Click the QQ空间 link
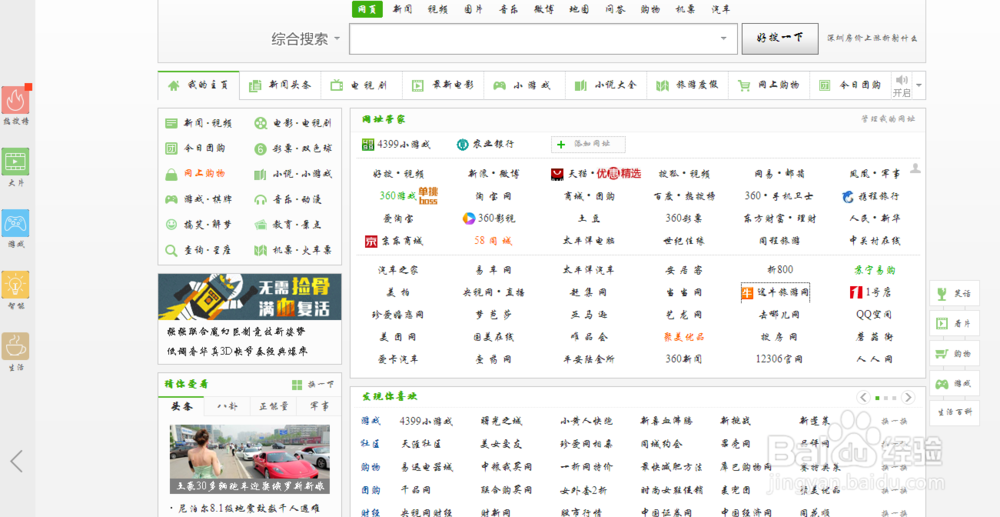This screenshot has width=1000, height=517. [874, 315]
